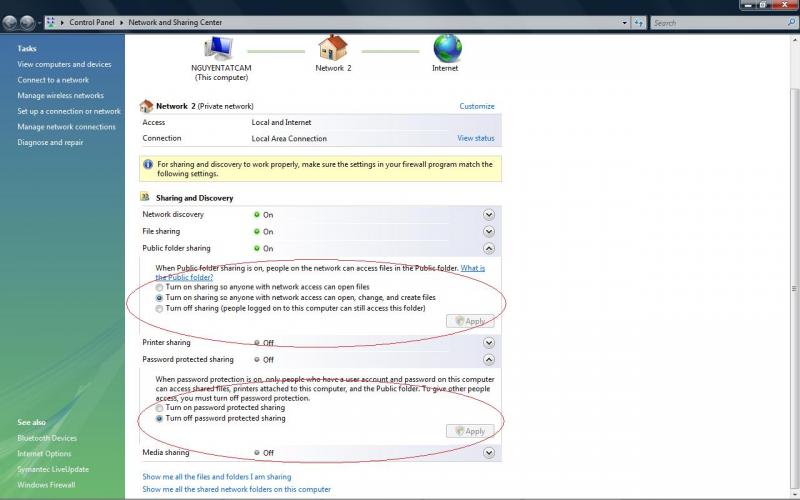800x500 pixels.
Task: Select Turn off sharing for Public folder
Action: pos(159,309)
